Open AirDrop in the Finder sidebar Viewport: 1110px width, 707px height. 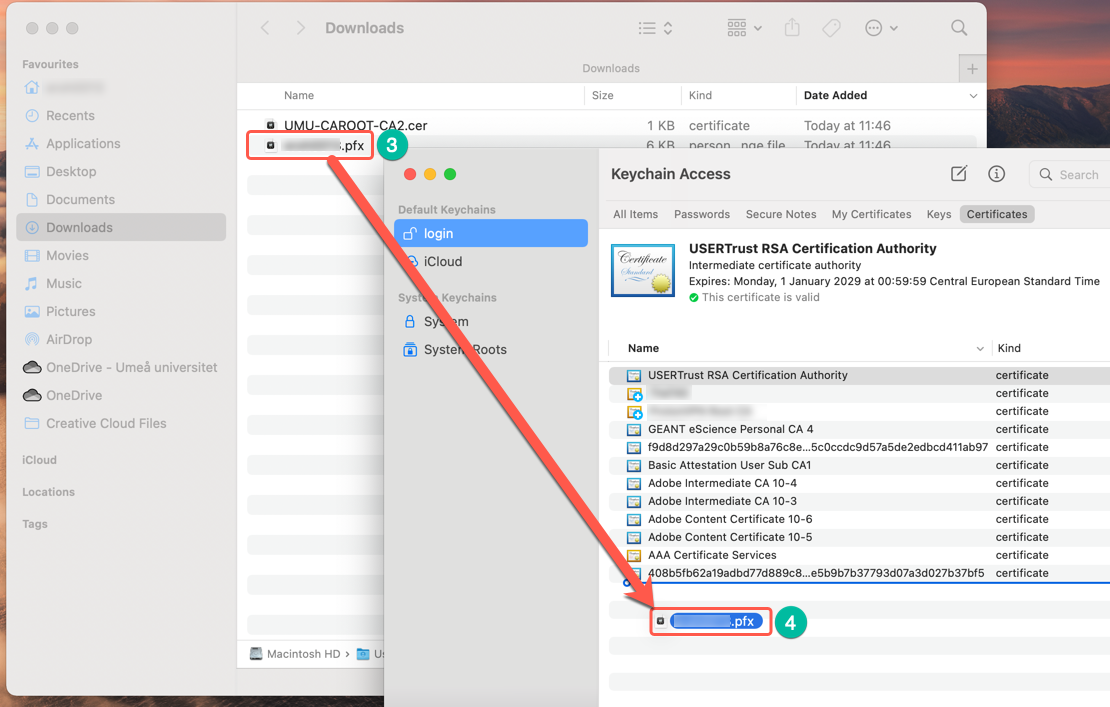pos(69,340)
